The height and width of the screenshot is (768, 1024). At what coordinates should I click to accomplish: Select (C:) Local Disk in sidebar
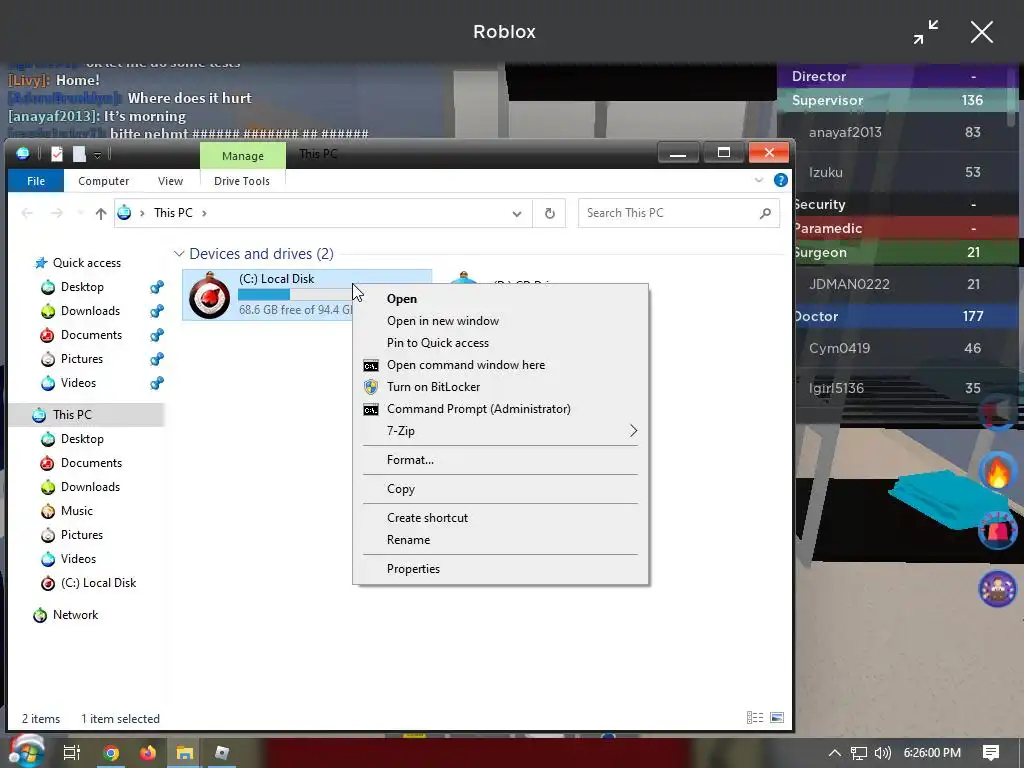click(86, 583)
